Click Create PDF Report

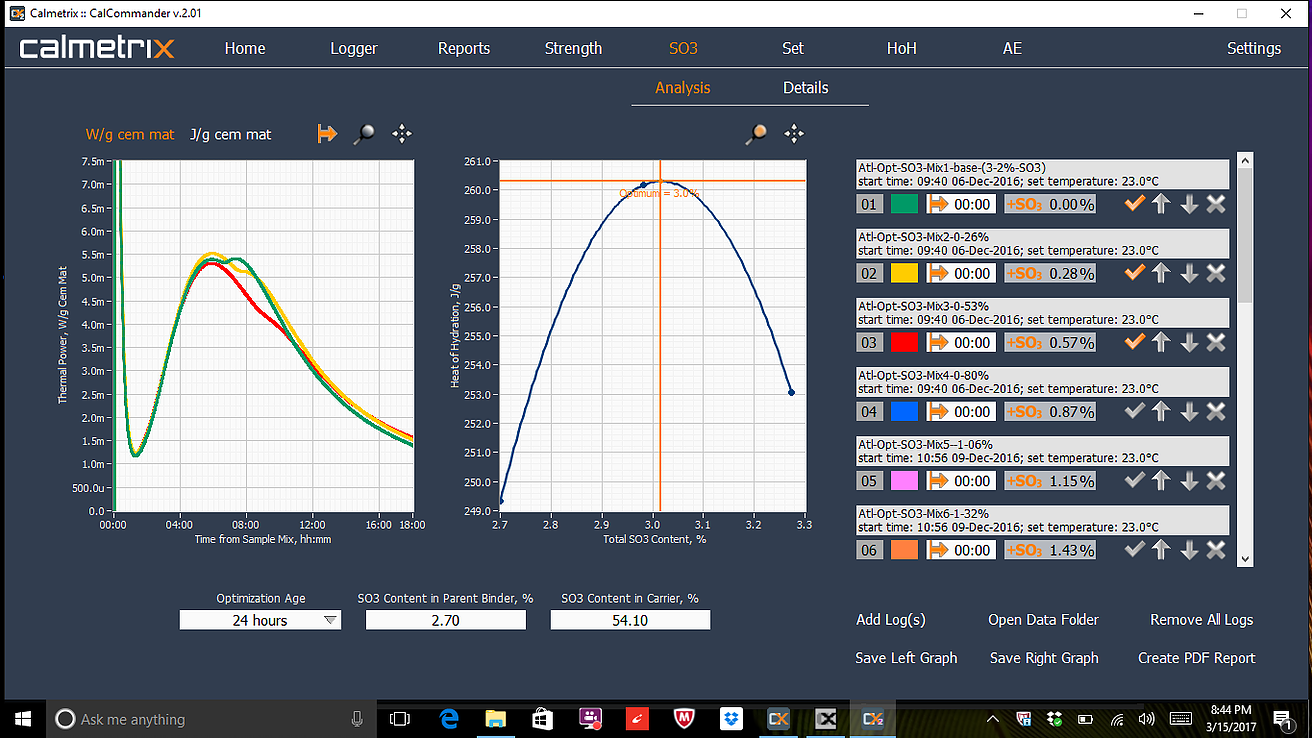click(1196, 658)
